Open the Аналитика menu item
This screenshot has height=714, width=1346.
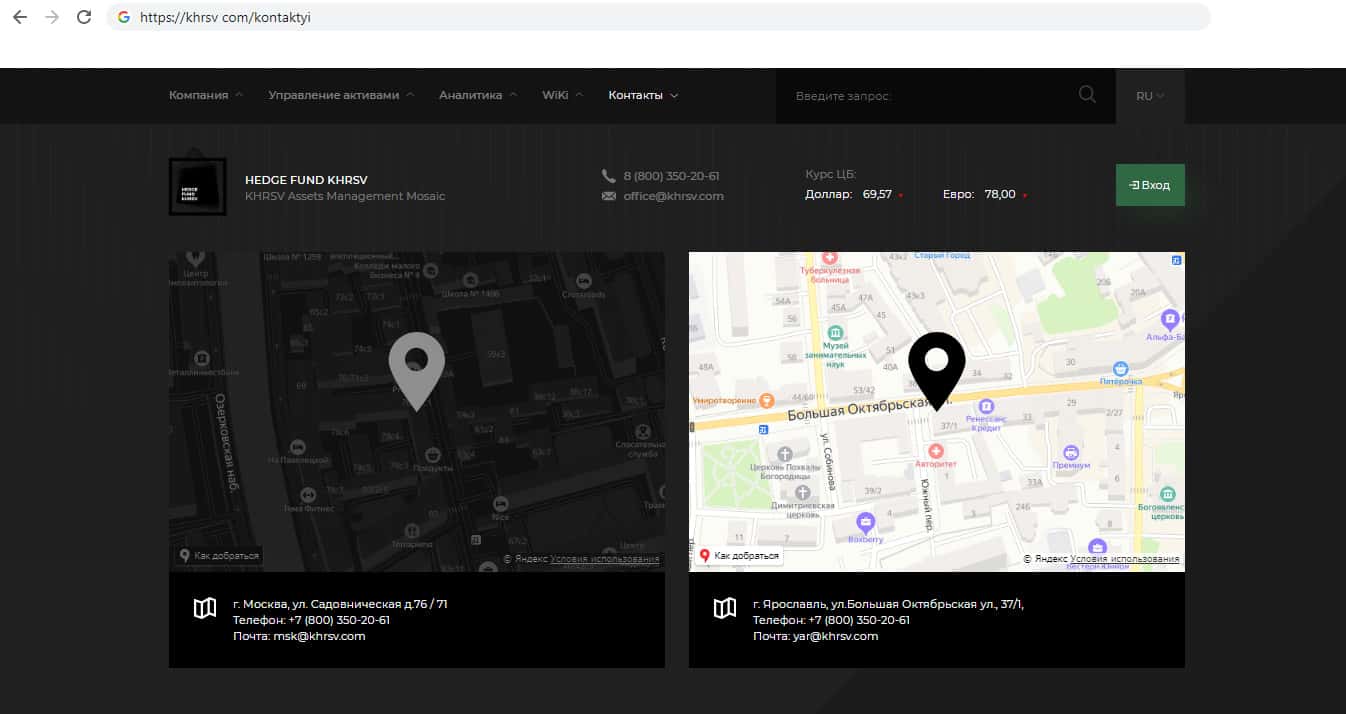(x=477, y=95)
